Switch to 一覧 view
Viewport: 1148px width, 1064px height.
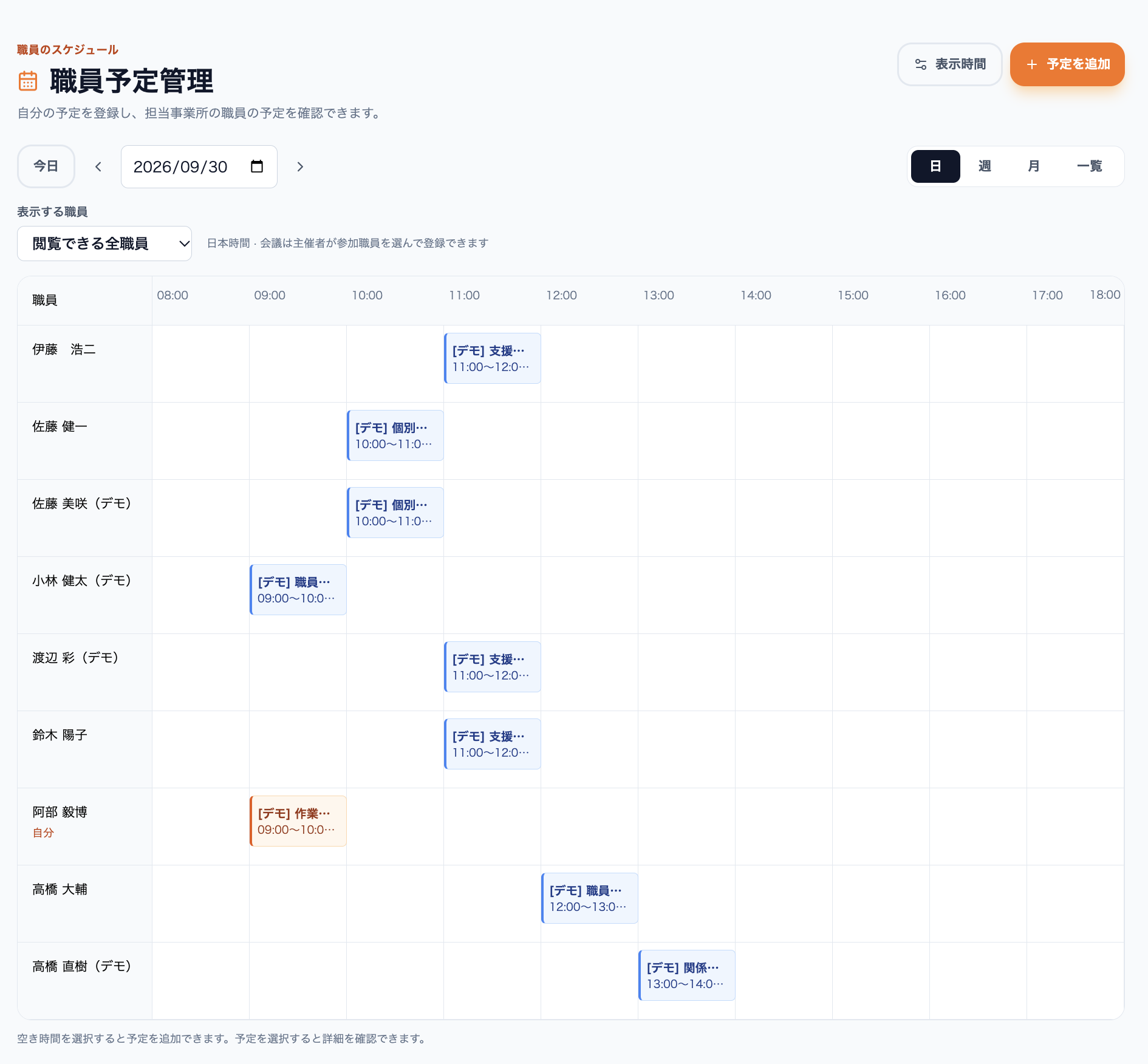1089,166
